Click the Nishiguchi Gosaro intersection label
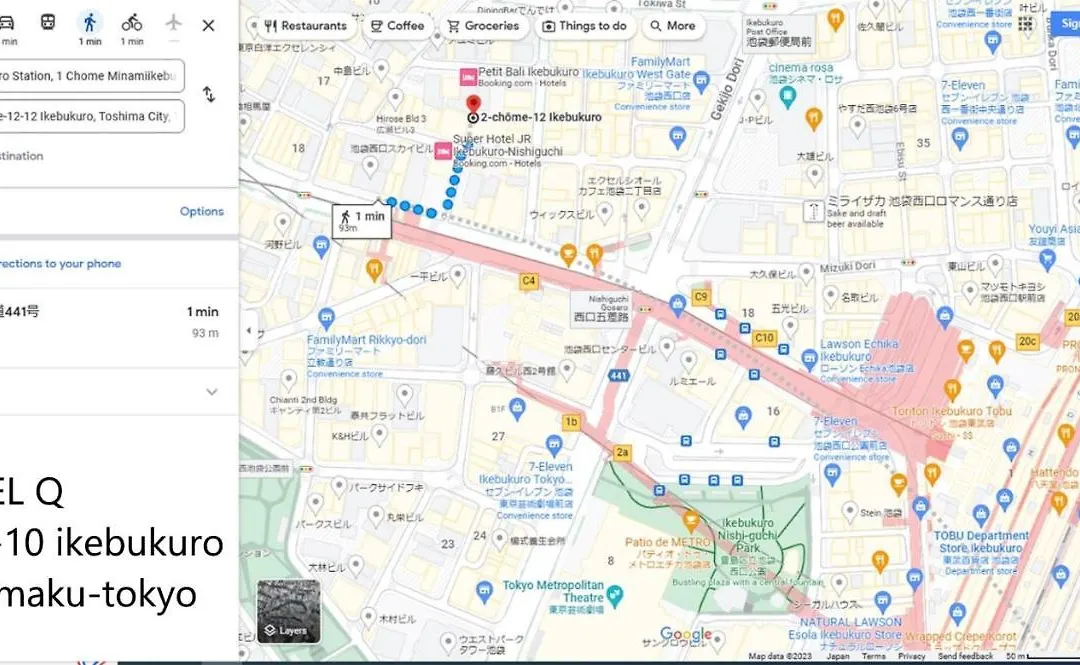 tap(601, 308)
